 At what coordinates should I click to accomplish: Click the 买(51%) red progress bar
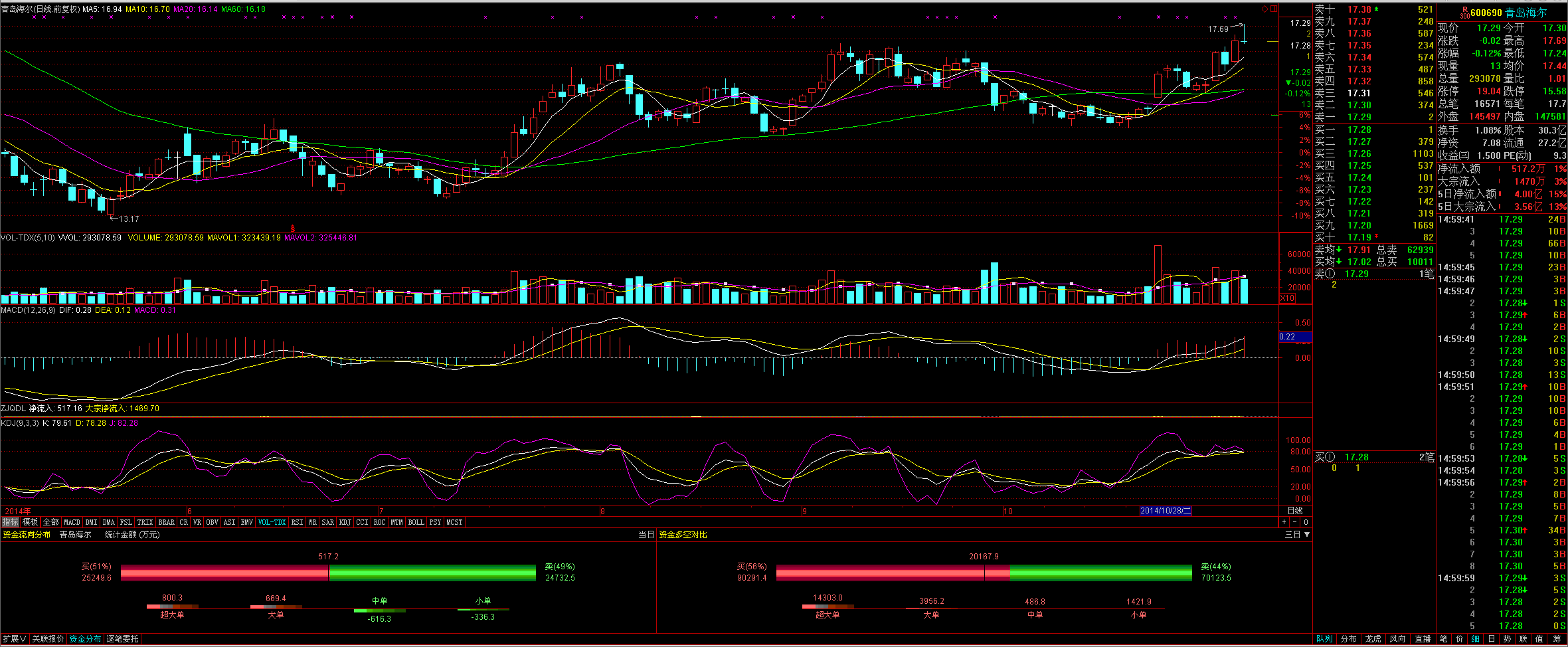click(225, 573)
